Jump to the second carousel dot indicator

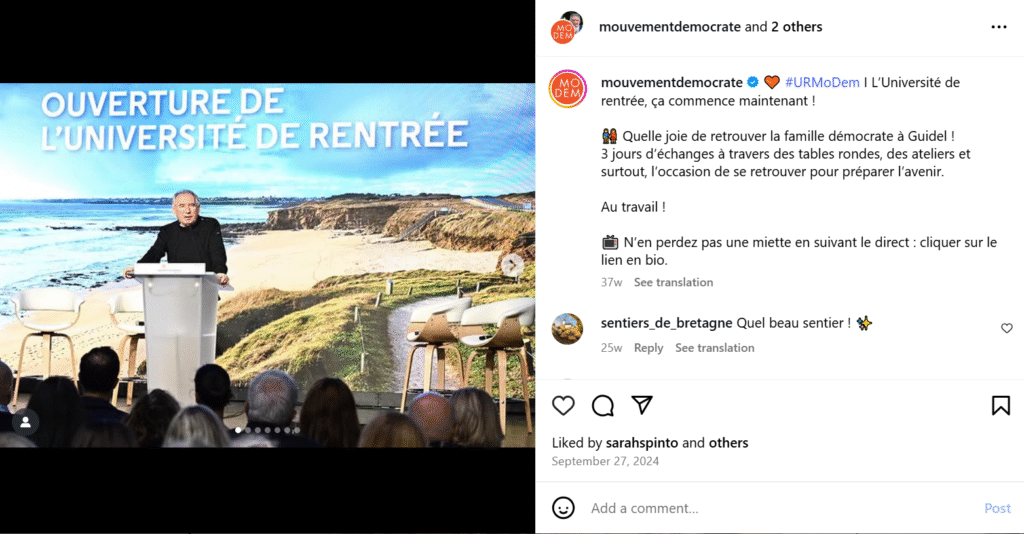[x=248, y=430]
